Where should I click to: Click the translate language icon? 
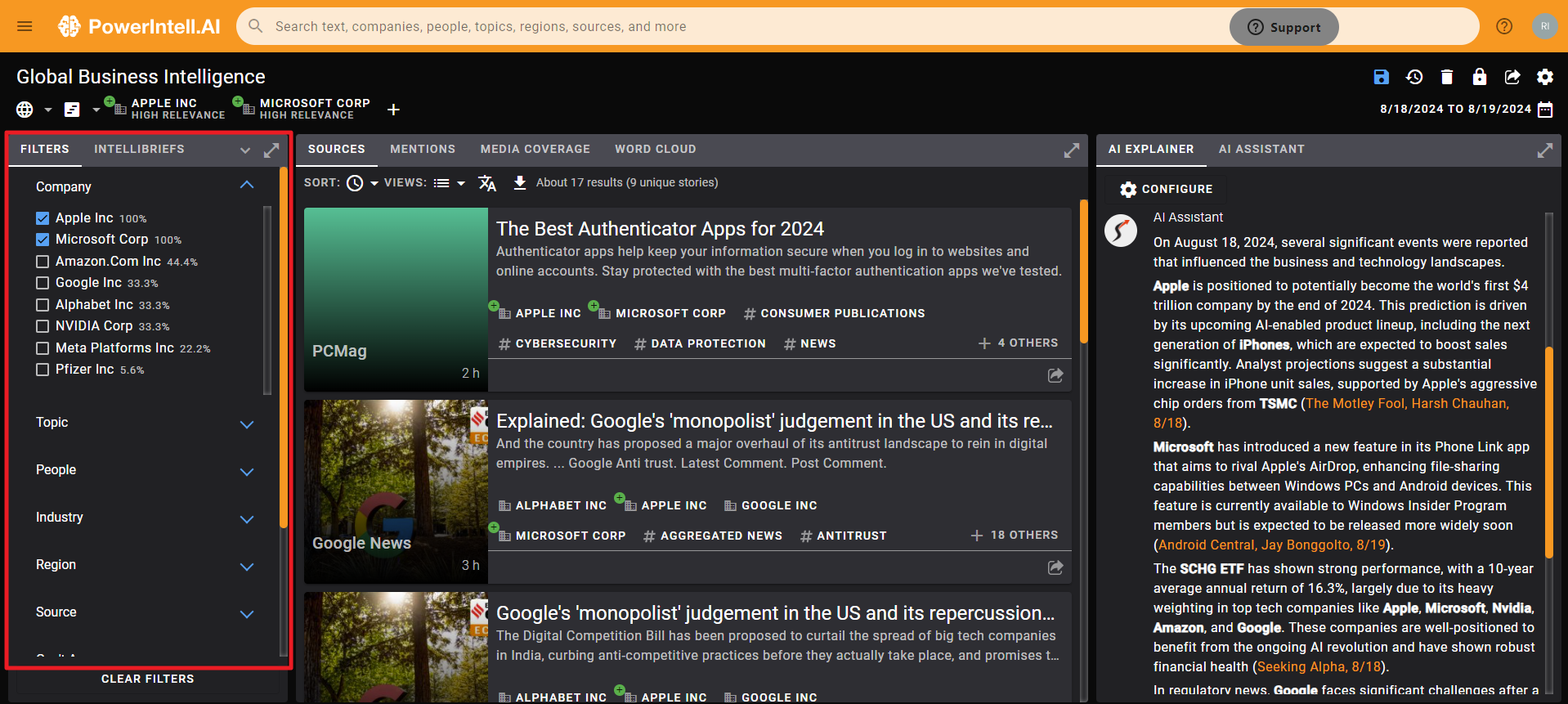[x=487, y=183]
